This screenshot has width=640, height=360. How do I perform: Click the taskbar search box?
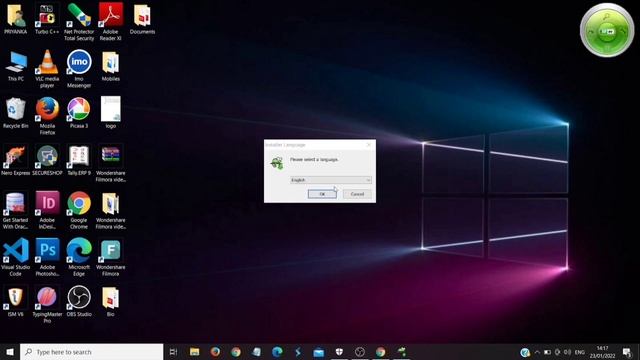(92, 352)
